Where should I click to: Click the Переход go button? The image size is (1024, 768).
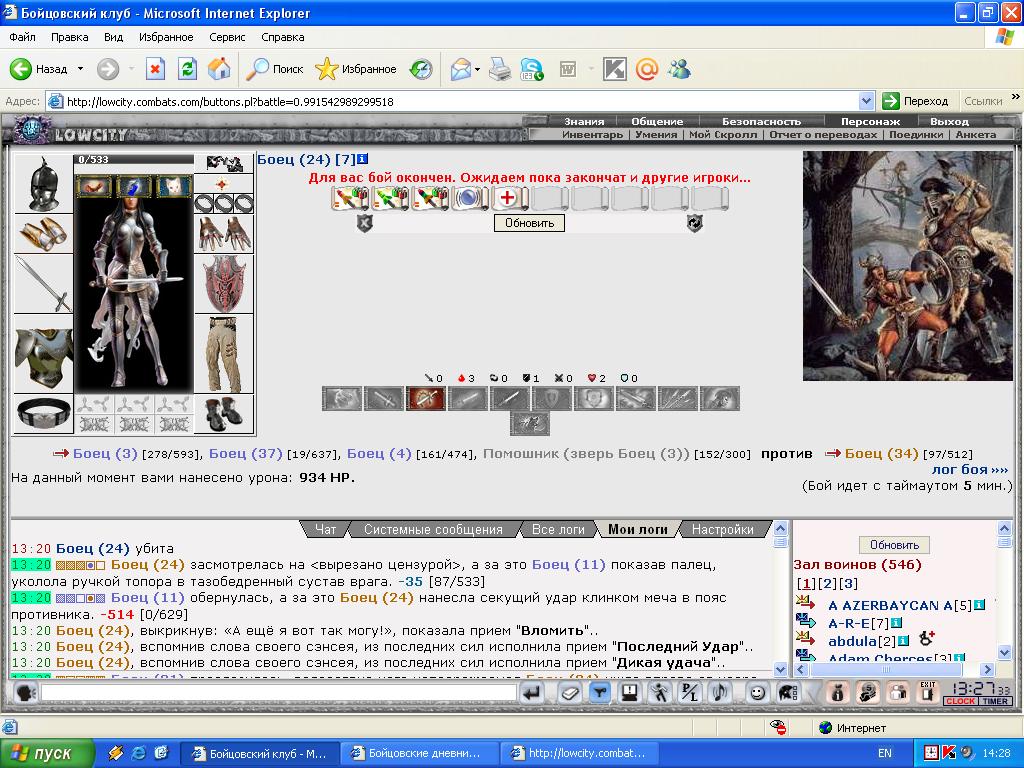point(916,101)
